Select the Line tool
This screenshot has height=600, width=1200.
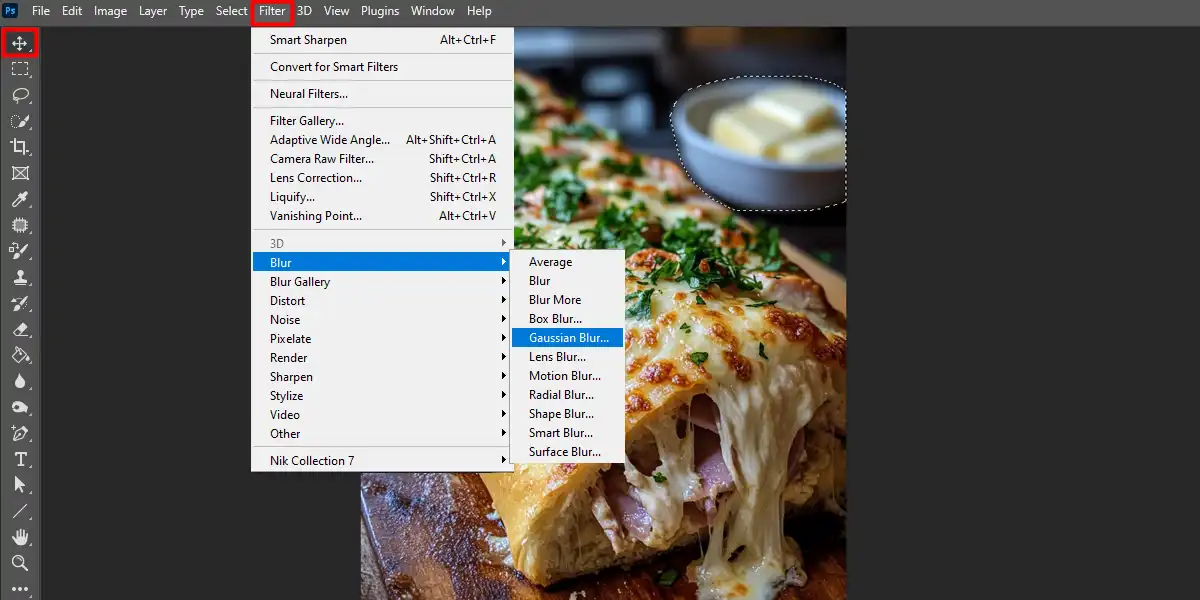pyautogui.click(x=20, y=511)
